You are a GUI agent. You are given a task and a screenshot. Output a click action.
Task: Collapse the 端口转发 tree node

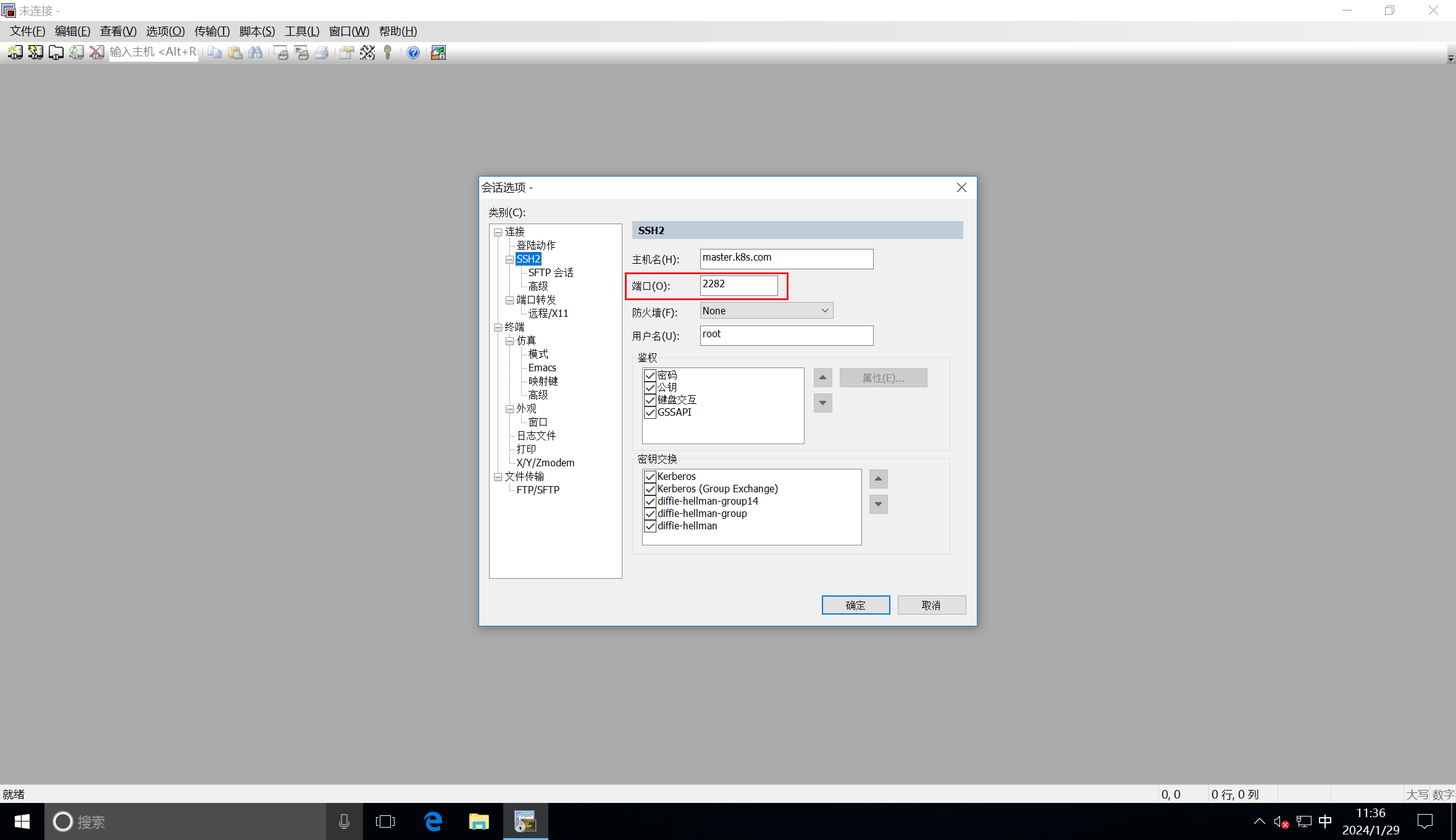pos(509,300)
